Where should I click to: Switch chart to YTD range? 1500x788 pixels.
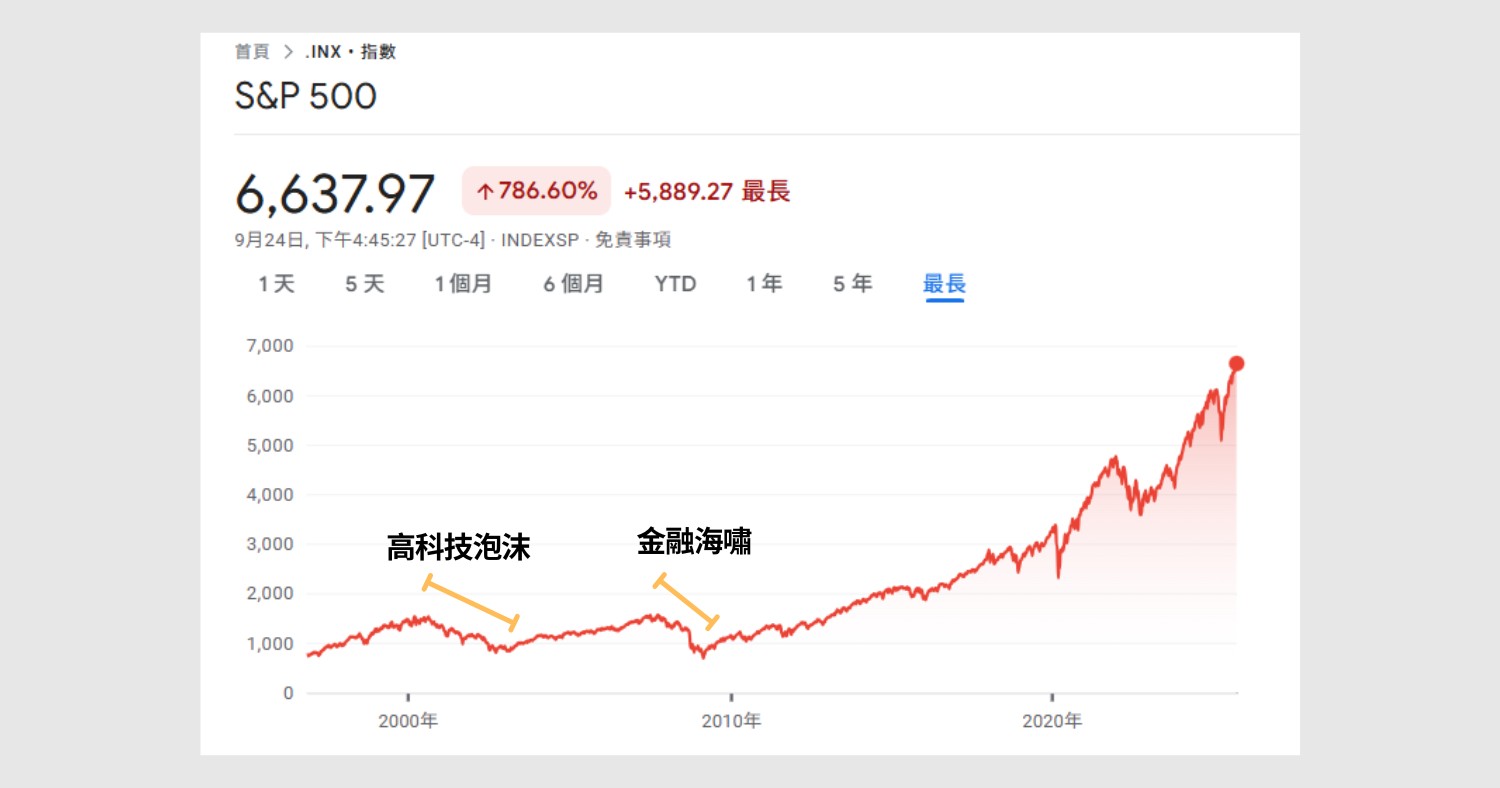coord(675,284)
